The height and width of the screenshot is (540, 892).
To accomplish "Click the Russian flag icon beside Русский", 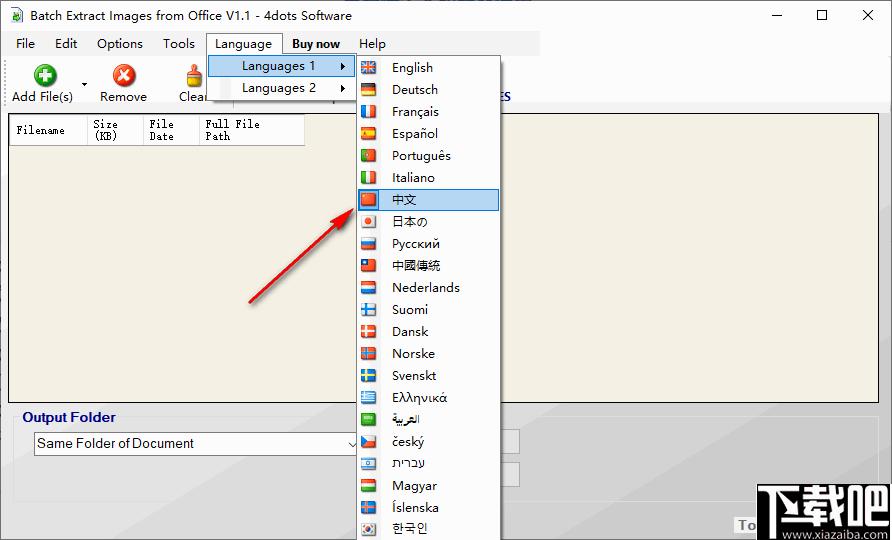I will [369, 244].
